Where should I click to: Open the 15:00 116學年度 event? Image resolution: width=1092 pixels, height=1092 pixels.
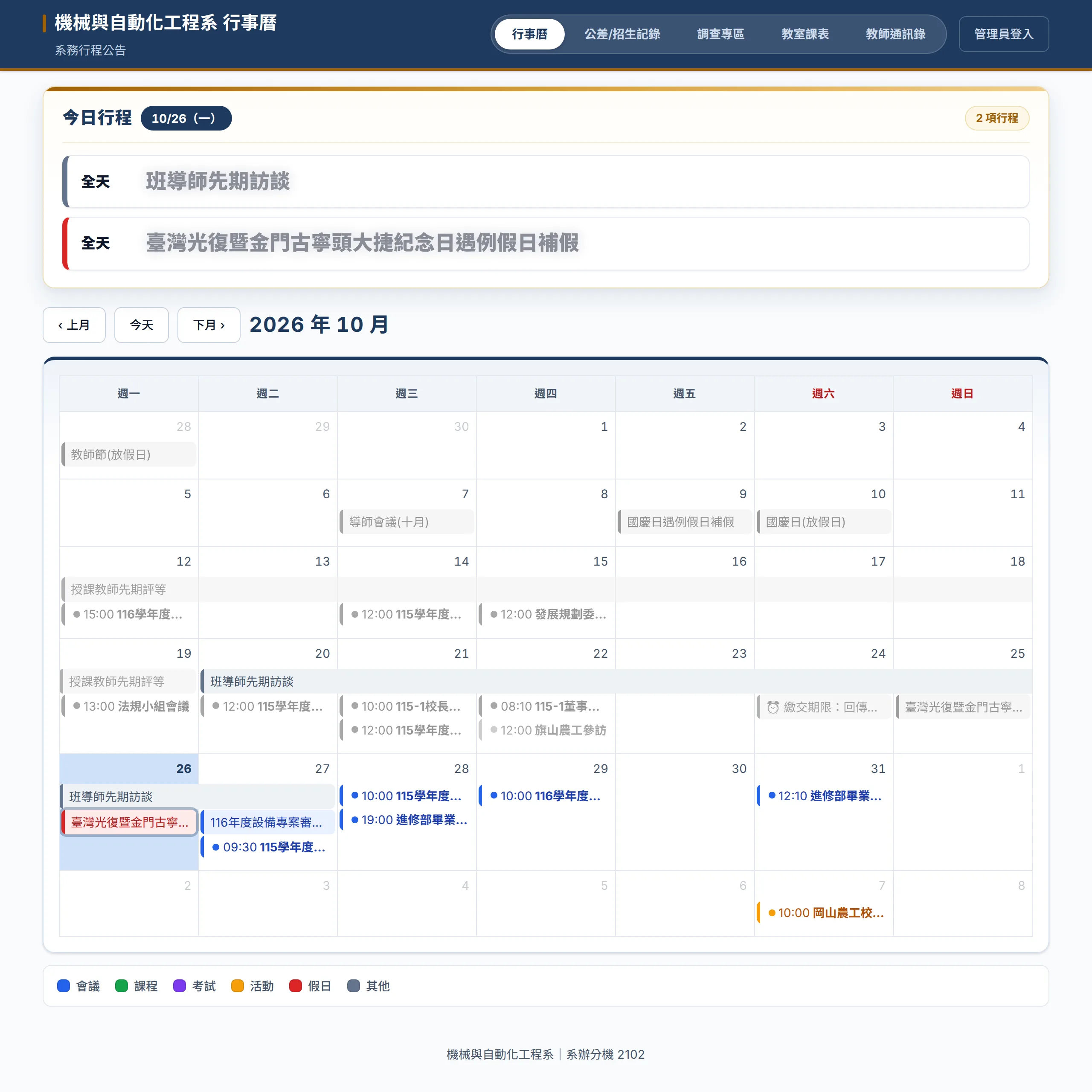[129, 614]
